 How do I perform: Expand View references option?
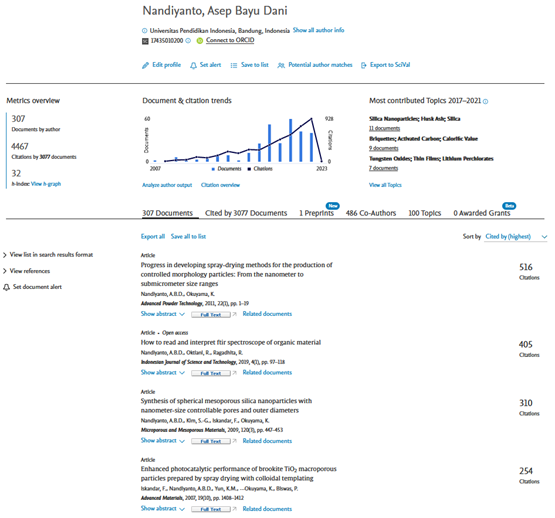(27, 271)
